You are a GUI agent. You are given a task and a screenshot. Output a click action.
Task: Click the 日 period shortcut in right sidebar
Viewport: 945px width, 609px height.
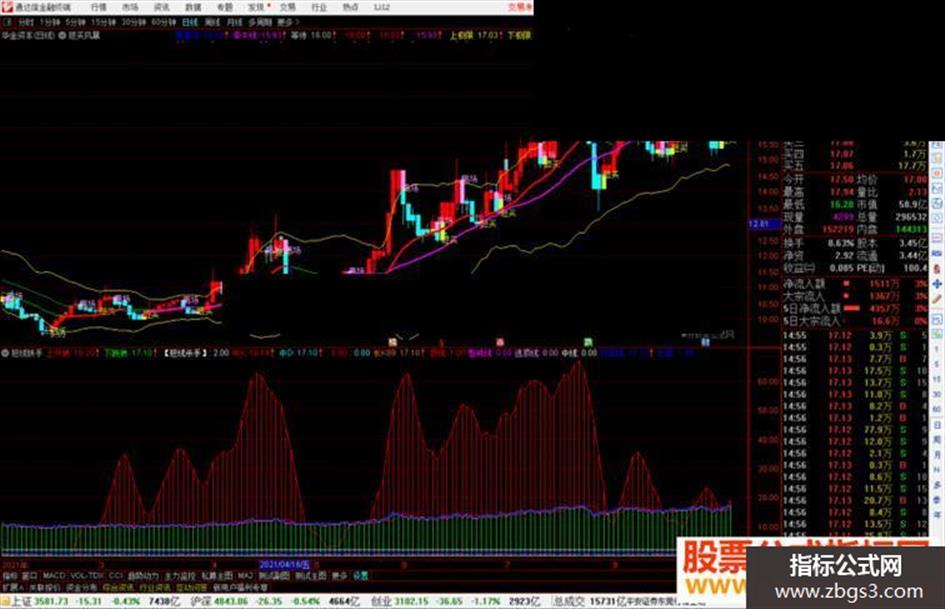pyautogui.click(x=937, y=425)
